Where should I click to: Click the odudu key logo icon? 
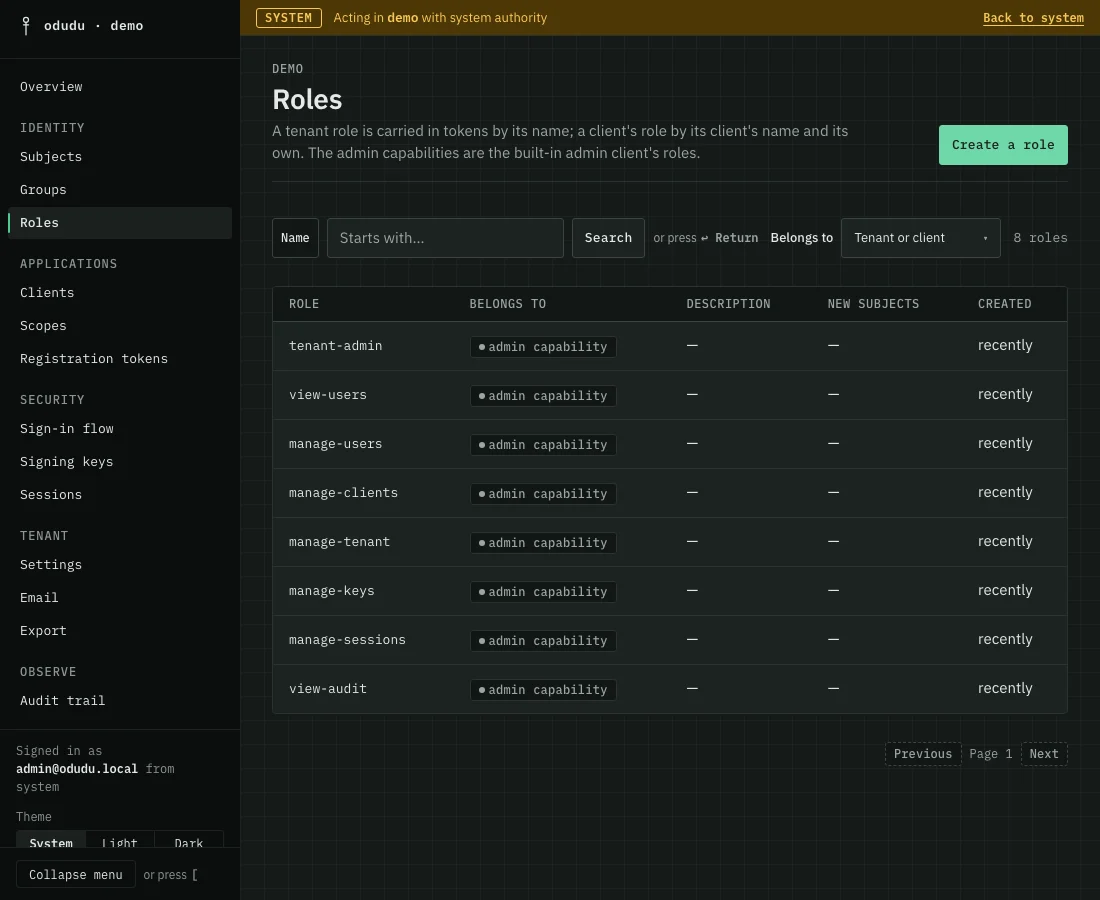(26, 26)
